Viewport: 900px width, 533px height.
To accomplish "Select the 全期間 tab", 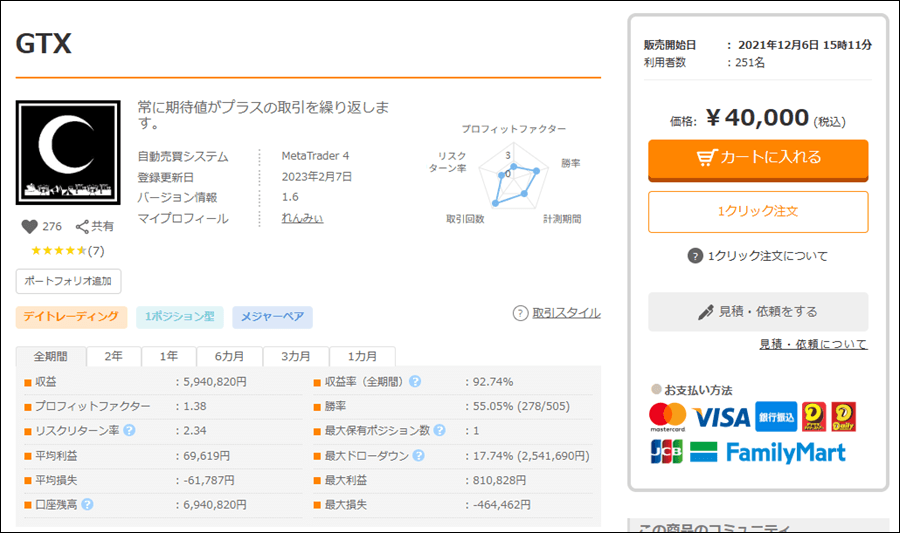I will [x=51, y=357].
